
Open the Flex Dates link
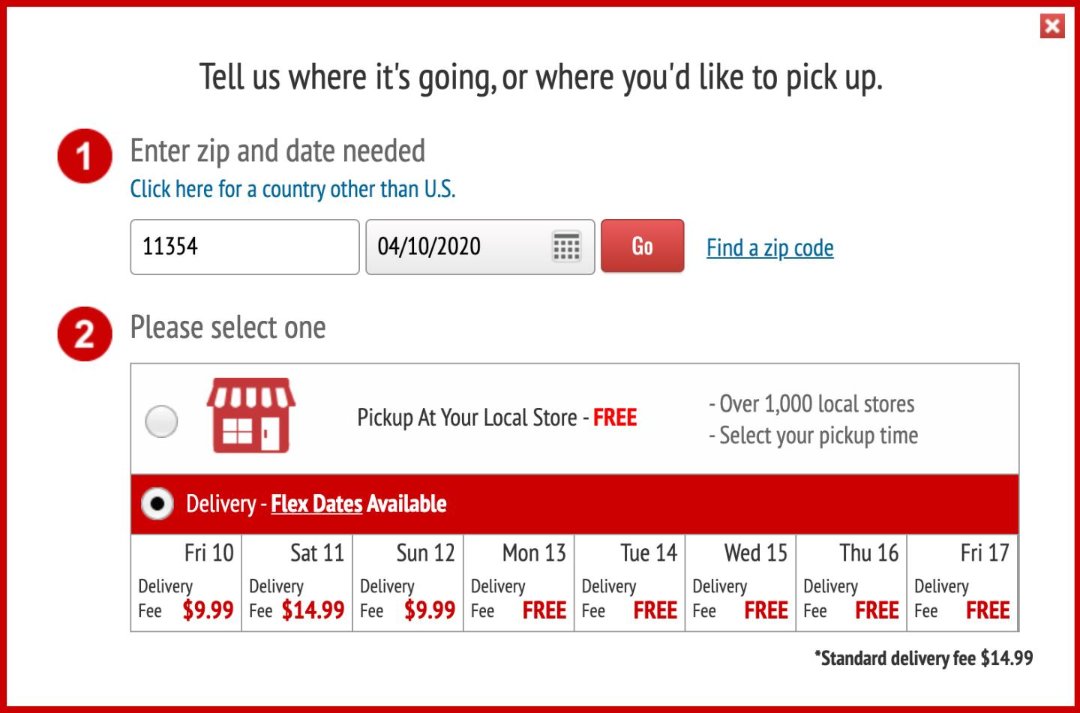316,504
